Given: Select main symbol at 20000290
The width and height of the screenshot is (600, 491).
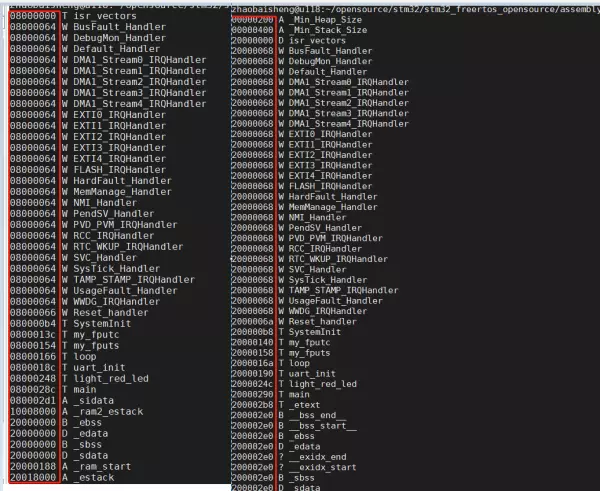Looking at the screenshot, I should [299, 395].
